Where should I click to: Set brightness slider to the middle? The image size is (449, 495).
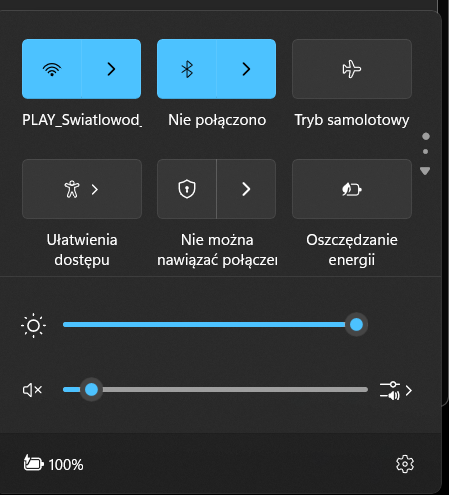tap(215, 325)
